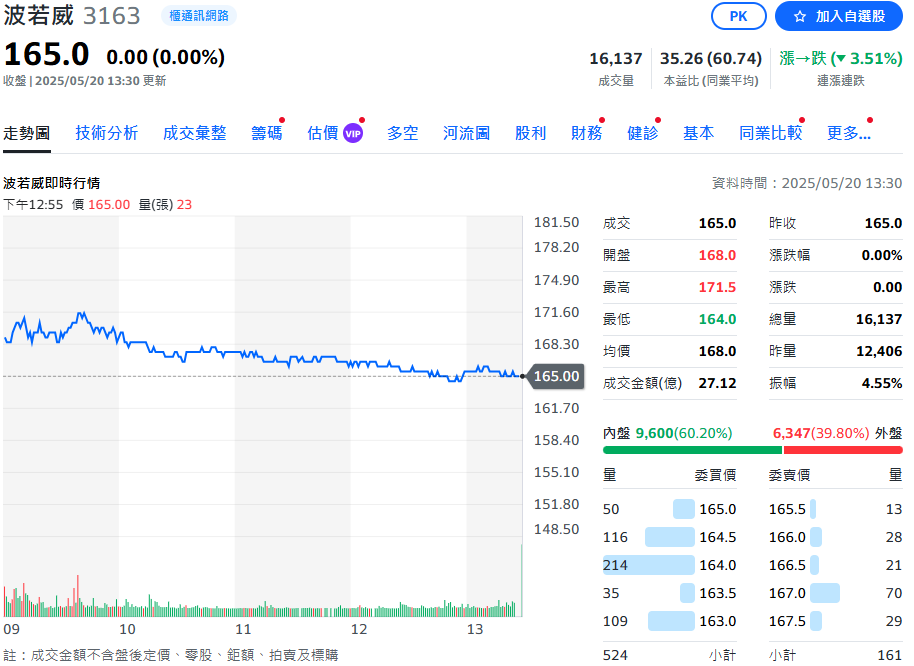Click ask price 166.5 in order book
The width and height of the screenshot is (914, 666).
[787, 565]
